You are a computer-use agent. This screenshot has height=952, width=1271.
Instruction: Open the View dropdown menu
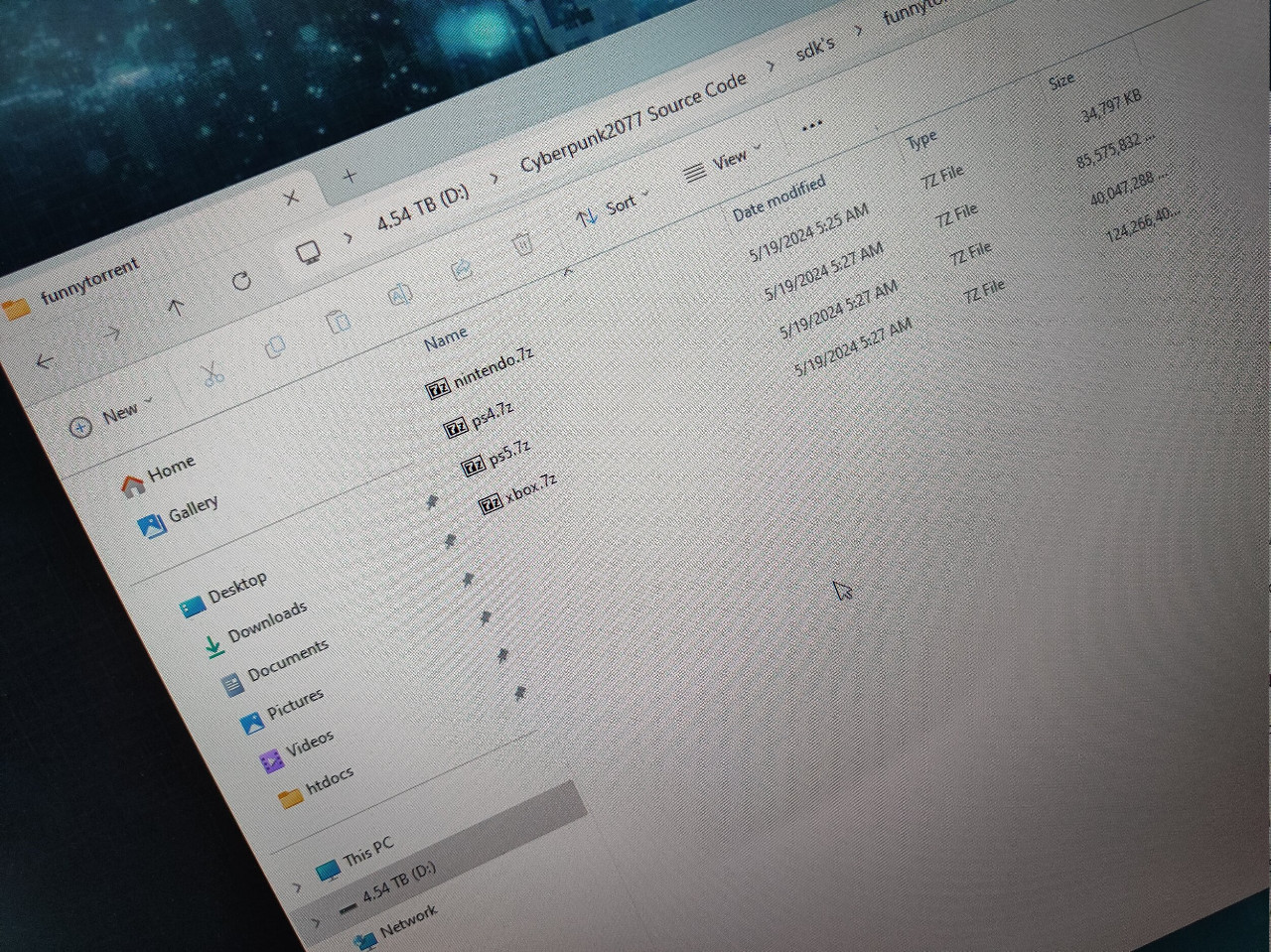tap(723, 163)
